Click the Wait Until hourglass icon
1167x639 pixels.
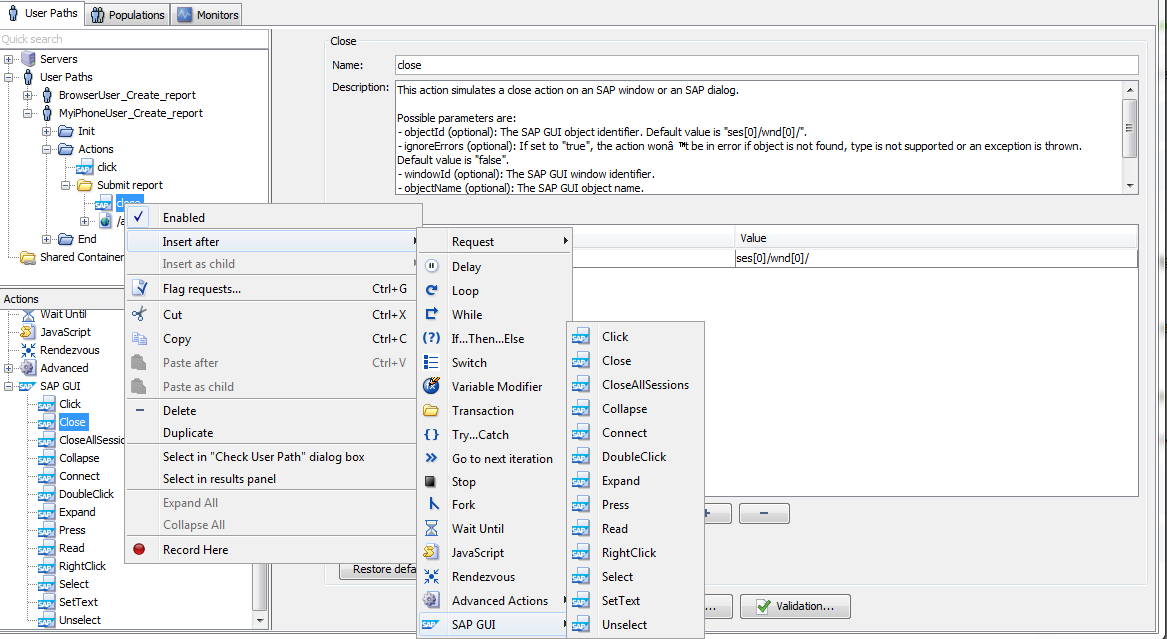(x=432, y=529)
